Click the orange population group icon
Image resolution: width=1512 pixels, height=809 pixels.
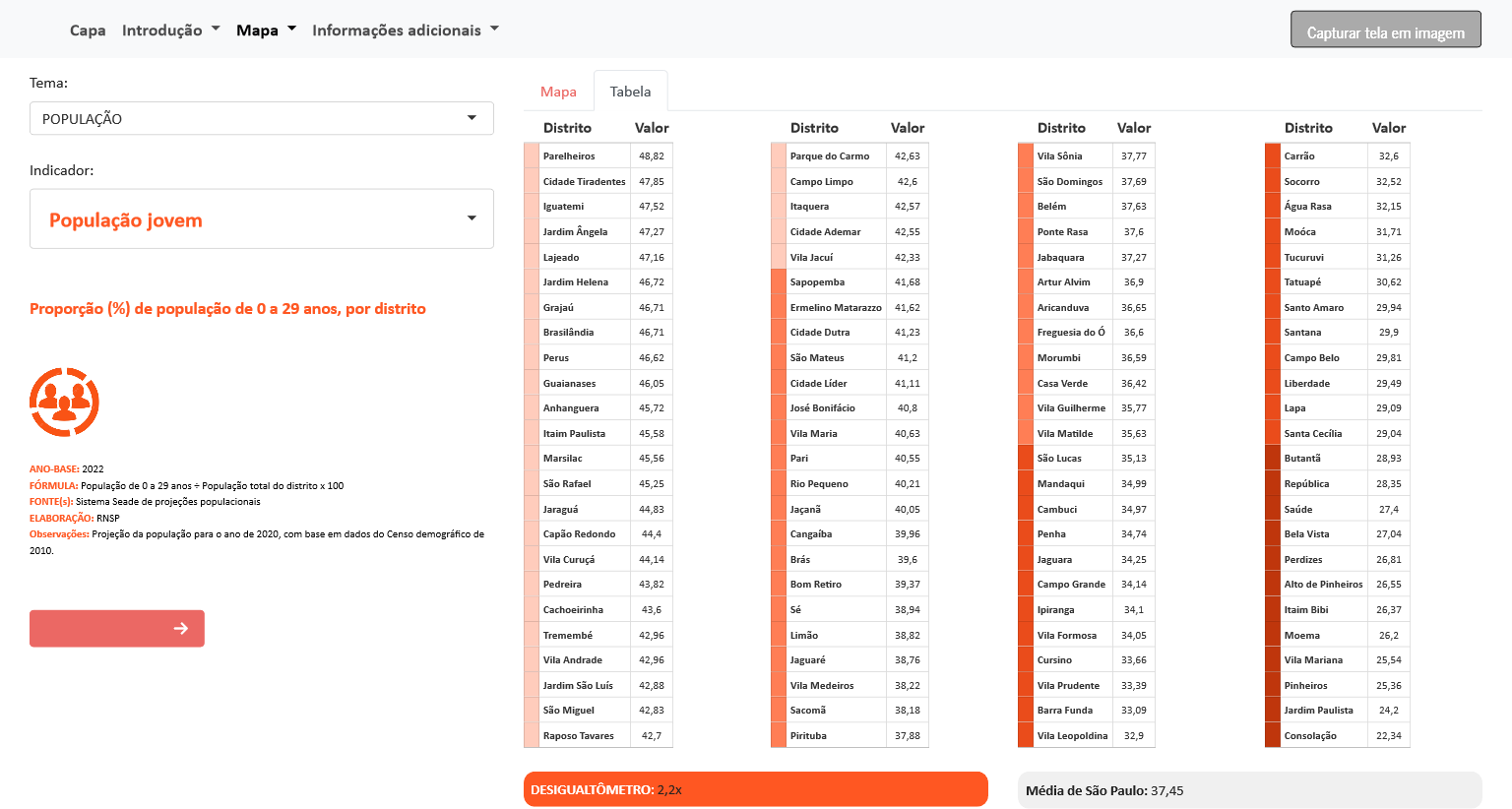coord(64,402)
